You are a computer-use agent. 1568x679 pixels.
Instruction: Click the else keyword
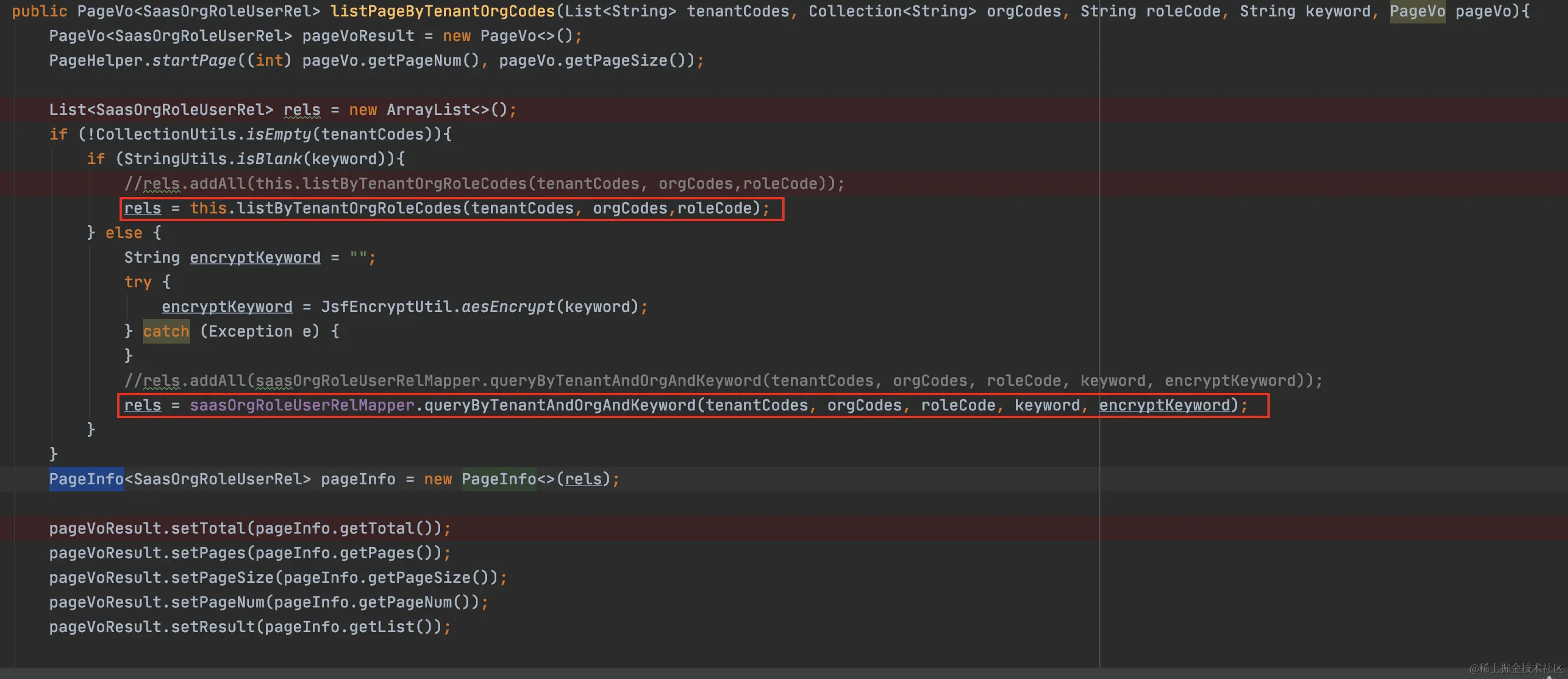(124, 233)
